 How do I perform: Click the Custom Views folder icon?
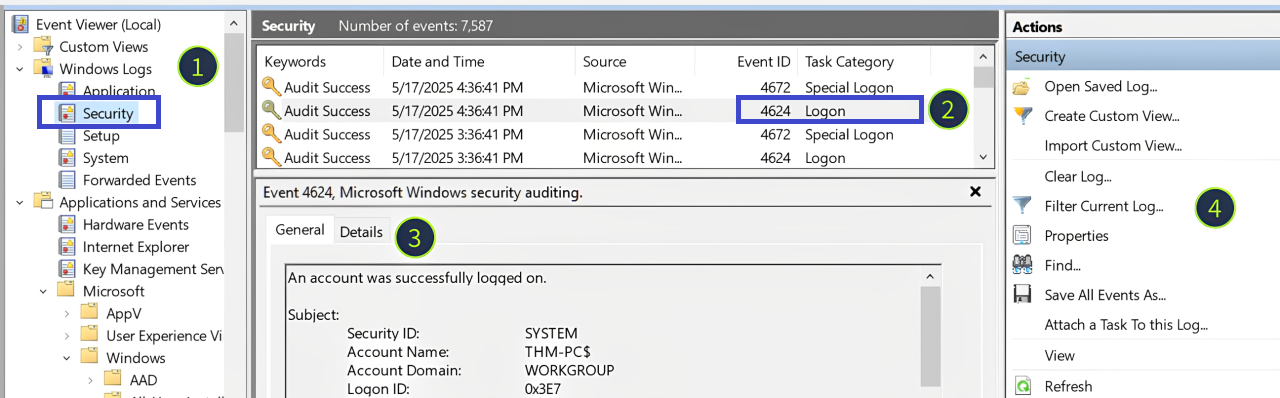[x=43, y=47]
